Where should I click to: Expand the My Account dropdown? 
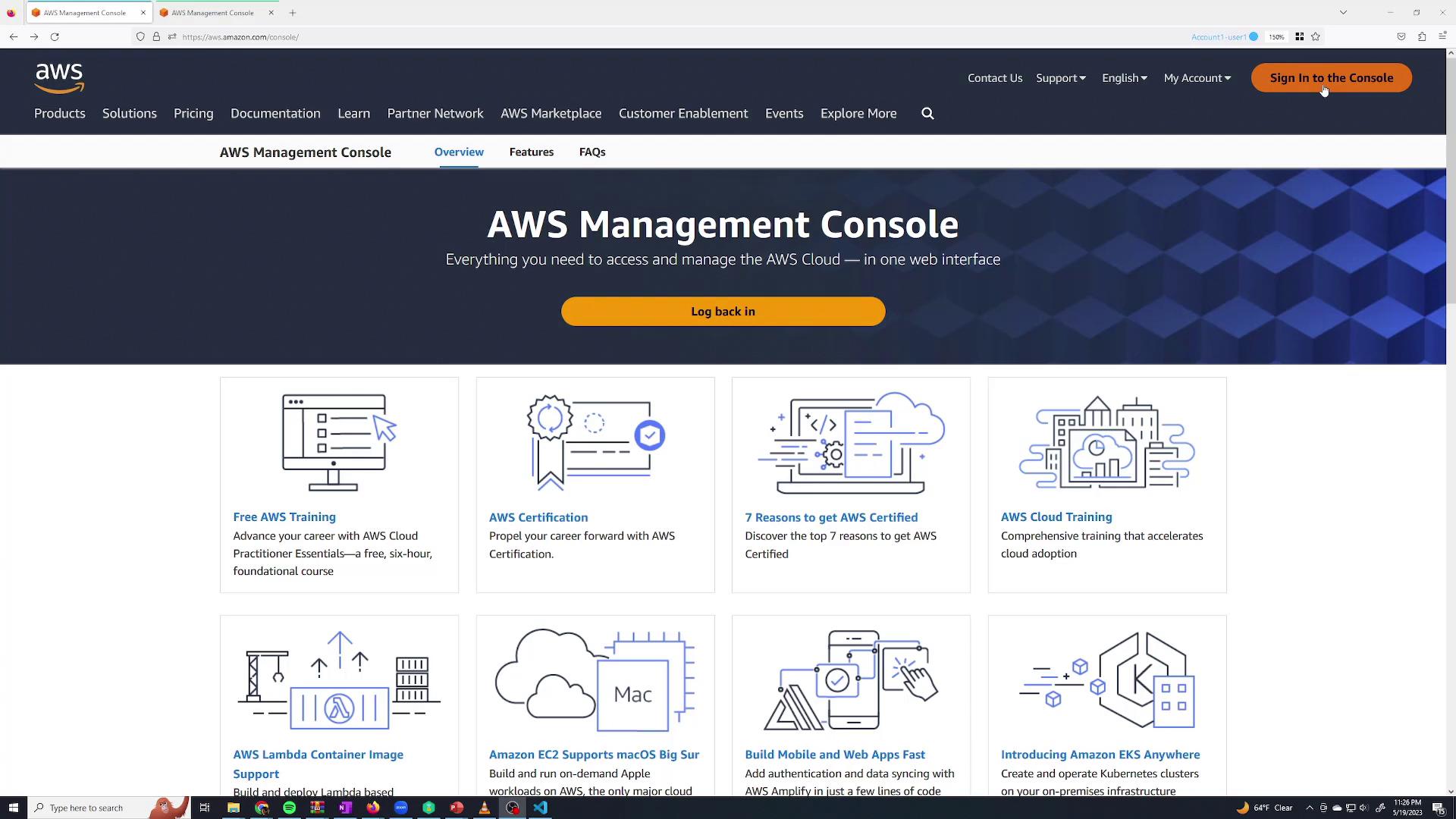1197,78
